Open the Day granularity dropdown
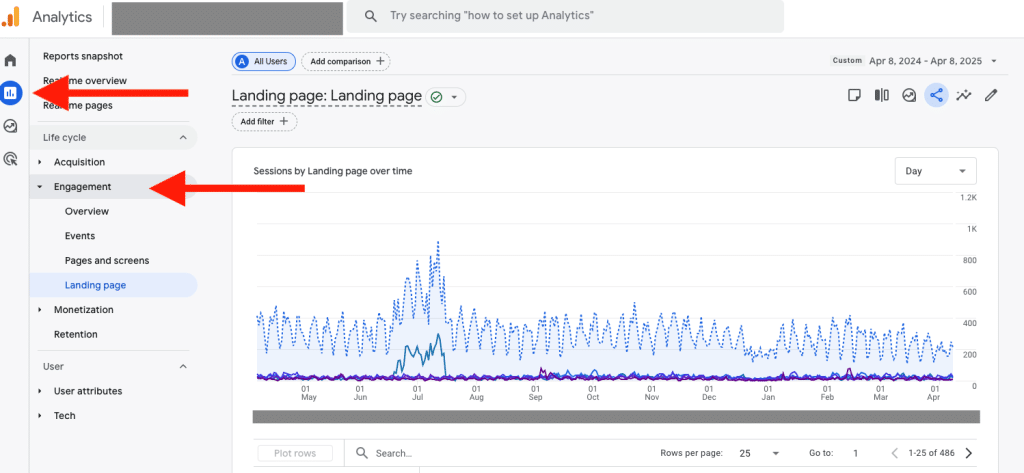1024x473 pixels. pyautogui.click(x=935, y=171)
